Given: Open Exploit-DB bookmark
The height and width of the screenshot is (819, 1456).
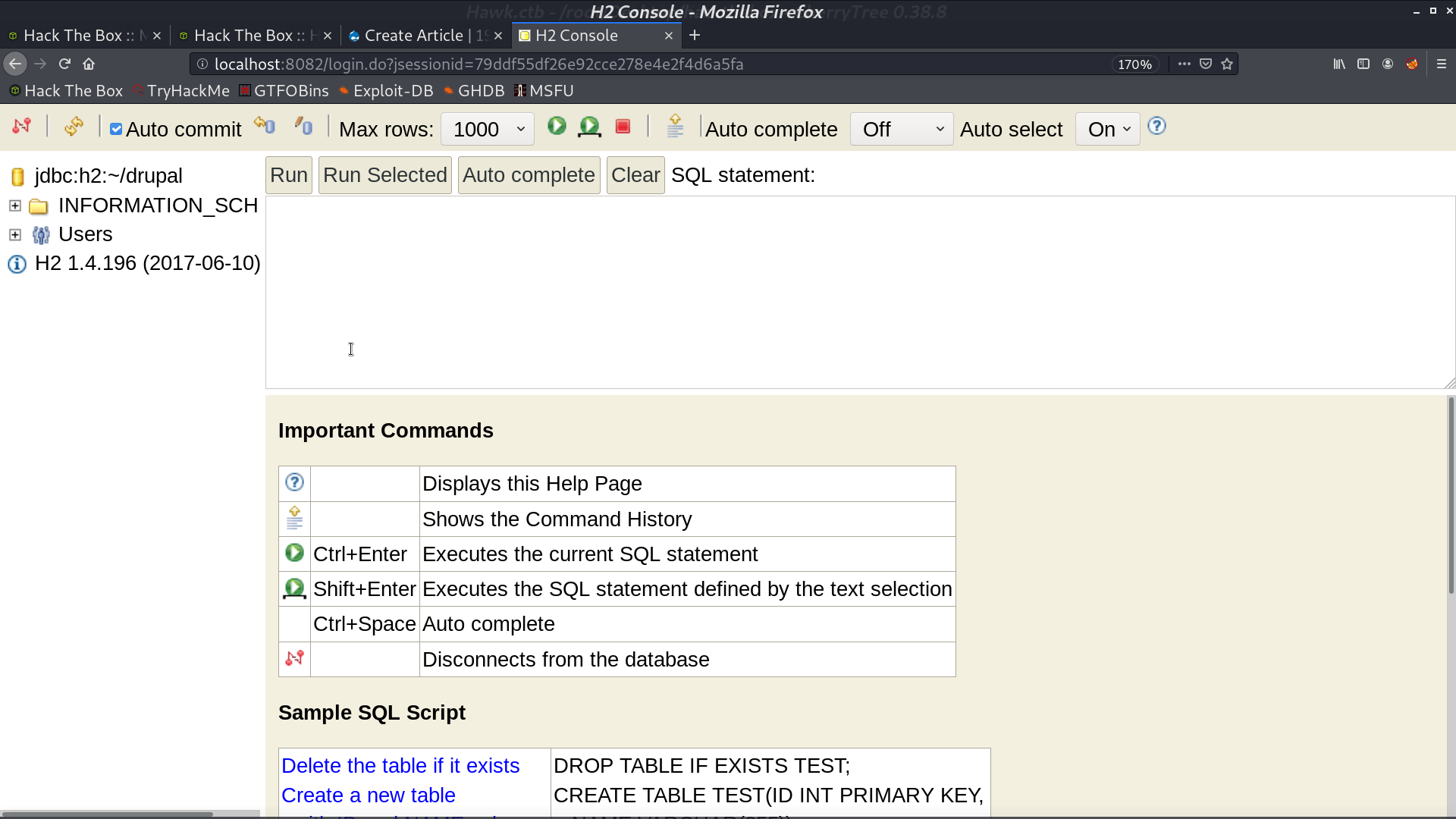Looking at the screenshot, I should point(386,91).
